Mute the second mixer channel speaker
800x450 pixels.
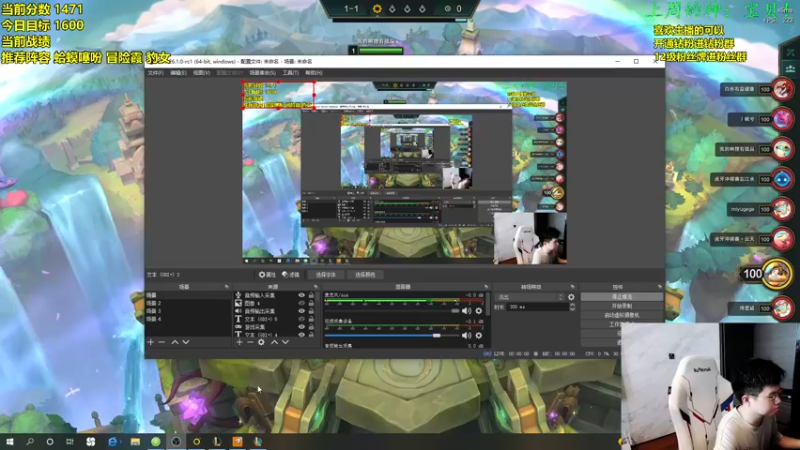click(466, 335)
